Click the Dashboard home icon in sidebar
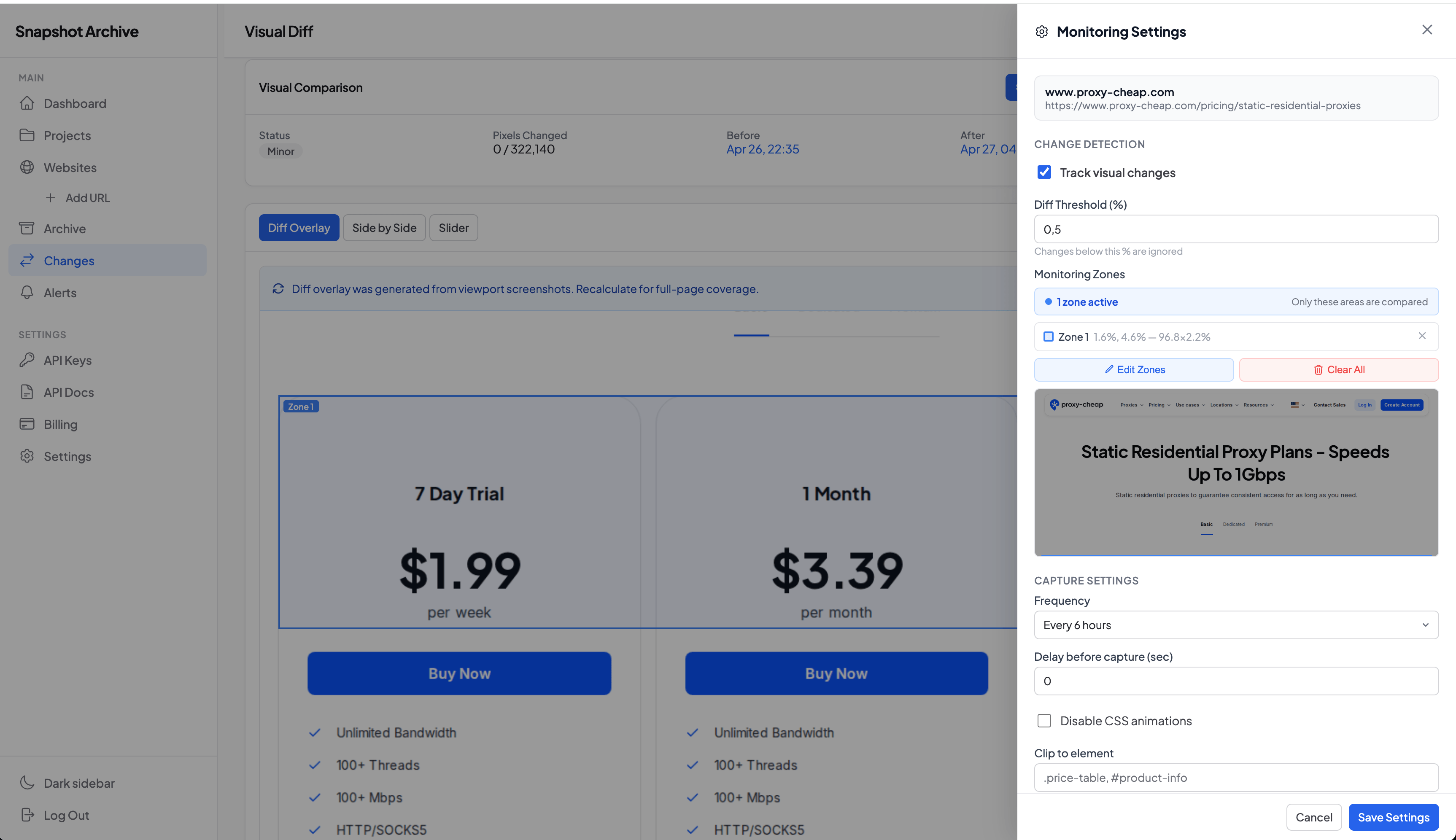This screenshot has height=840, width=1456. pyautogui.click(x=27, y=103)
